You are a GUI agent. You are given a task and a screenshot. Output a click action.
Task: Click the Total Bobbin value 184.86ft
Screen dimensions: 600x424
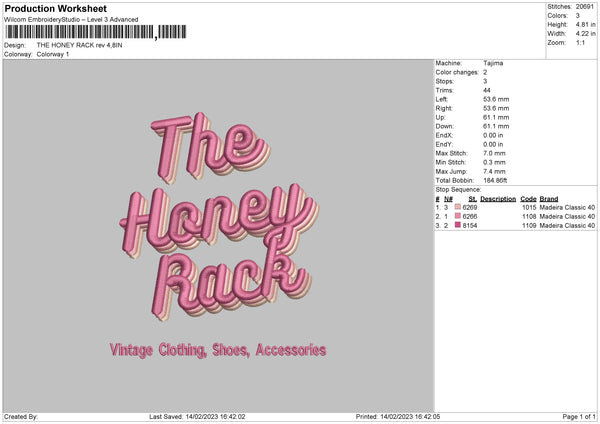coord(495,180)
